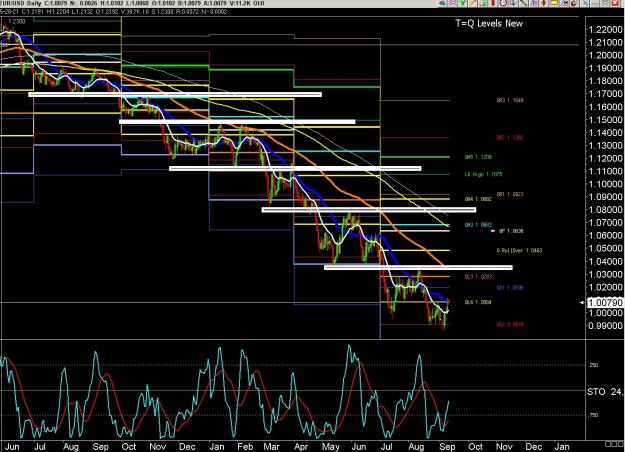
Task: Click the 'QL3 1.0283' level label
Action: (478, 276)
